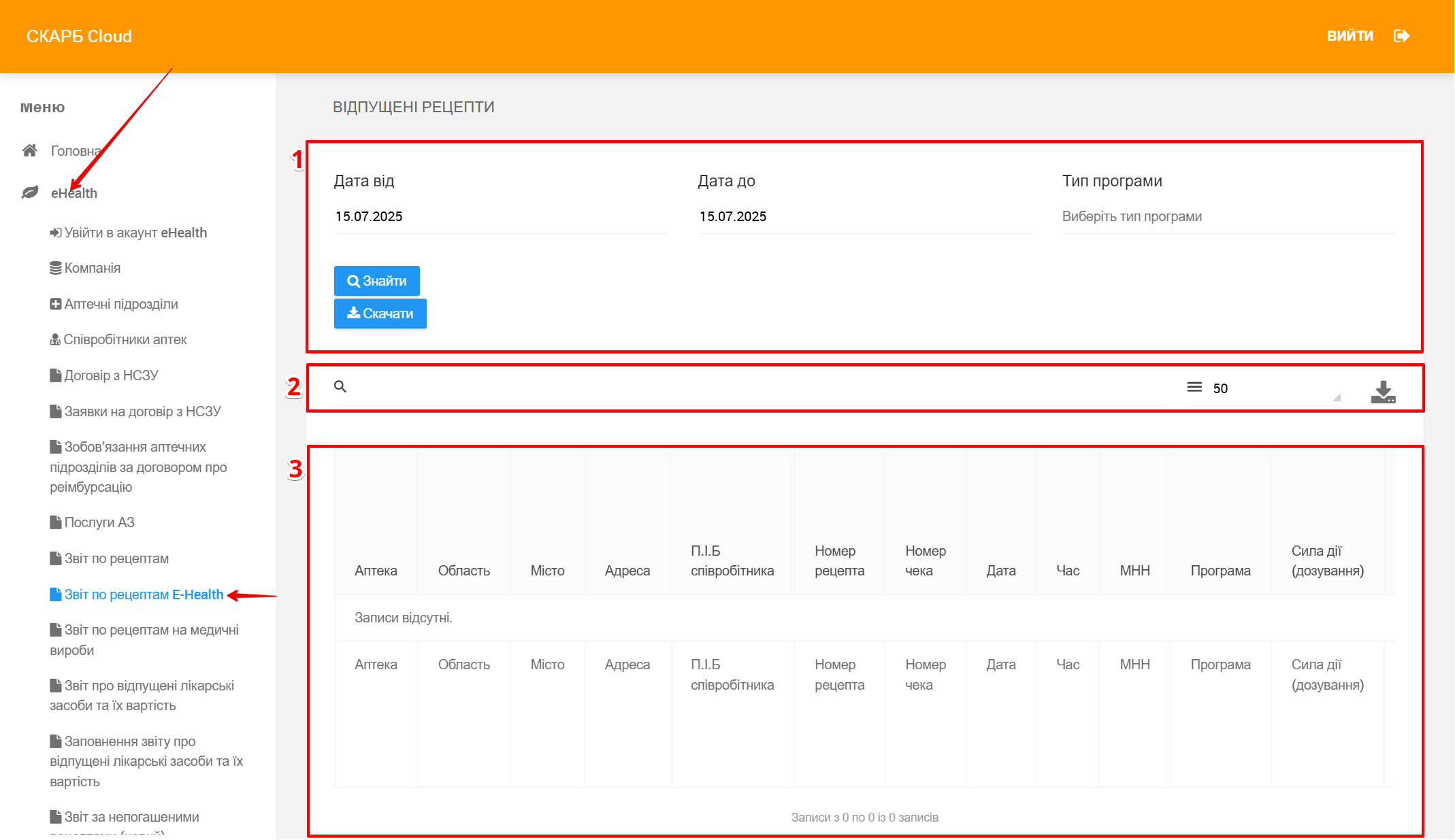The width and height of the screenshot is (1455, 840).
Task: Sort table by Номер рецепта column header
Action: click(839, 560)
